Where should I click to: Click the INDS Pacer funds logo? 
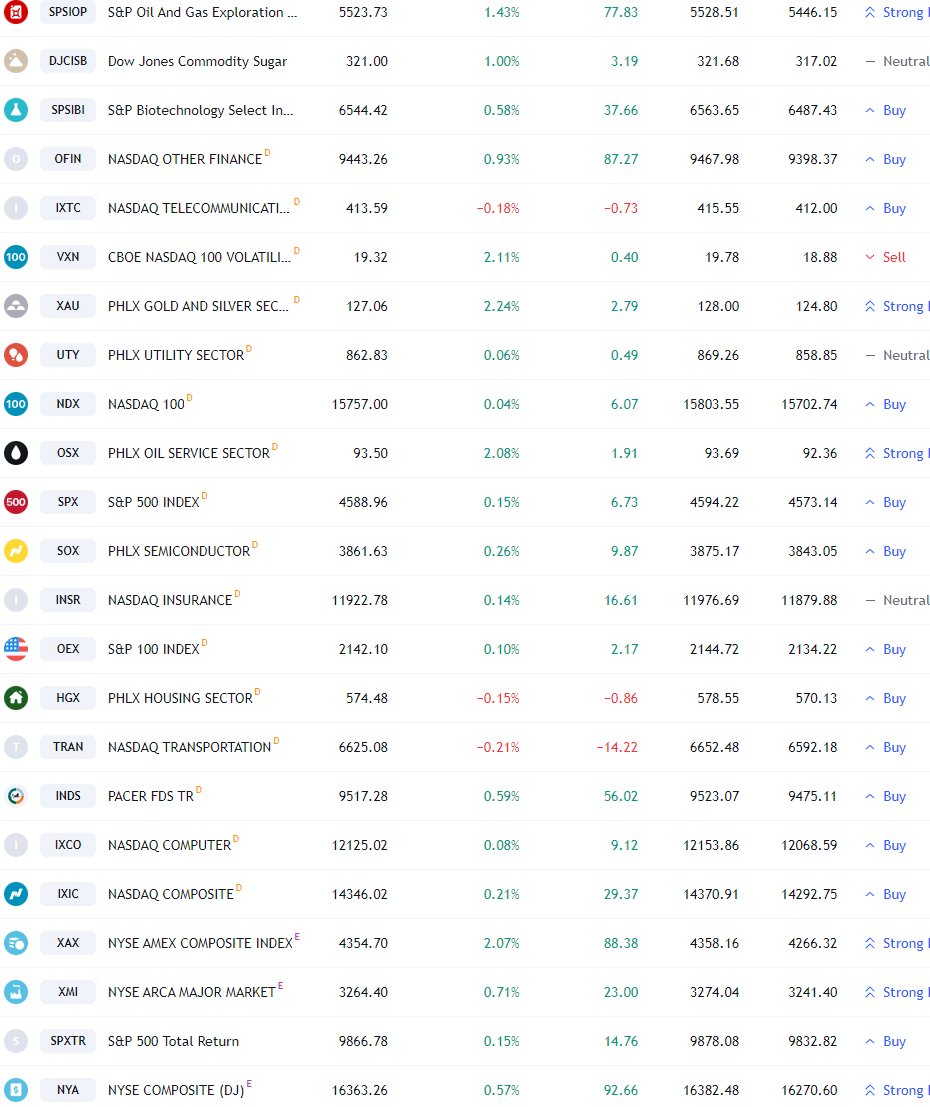[16, 796]
